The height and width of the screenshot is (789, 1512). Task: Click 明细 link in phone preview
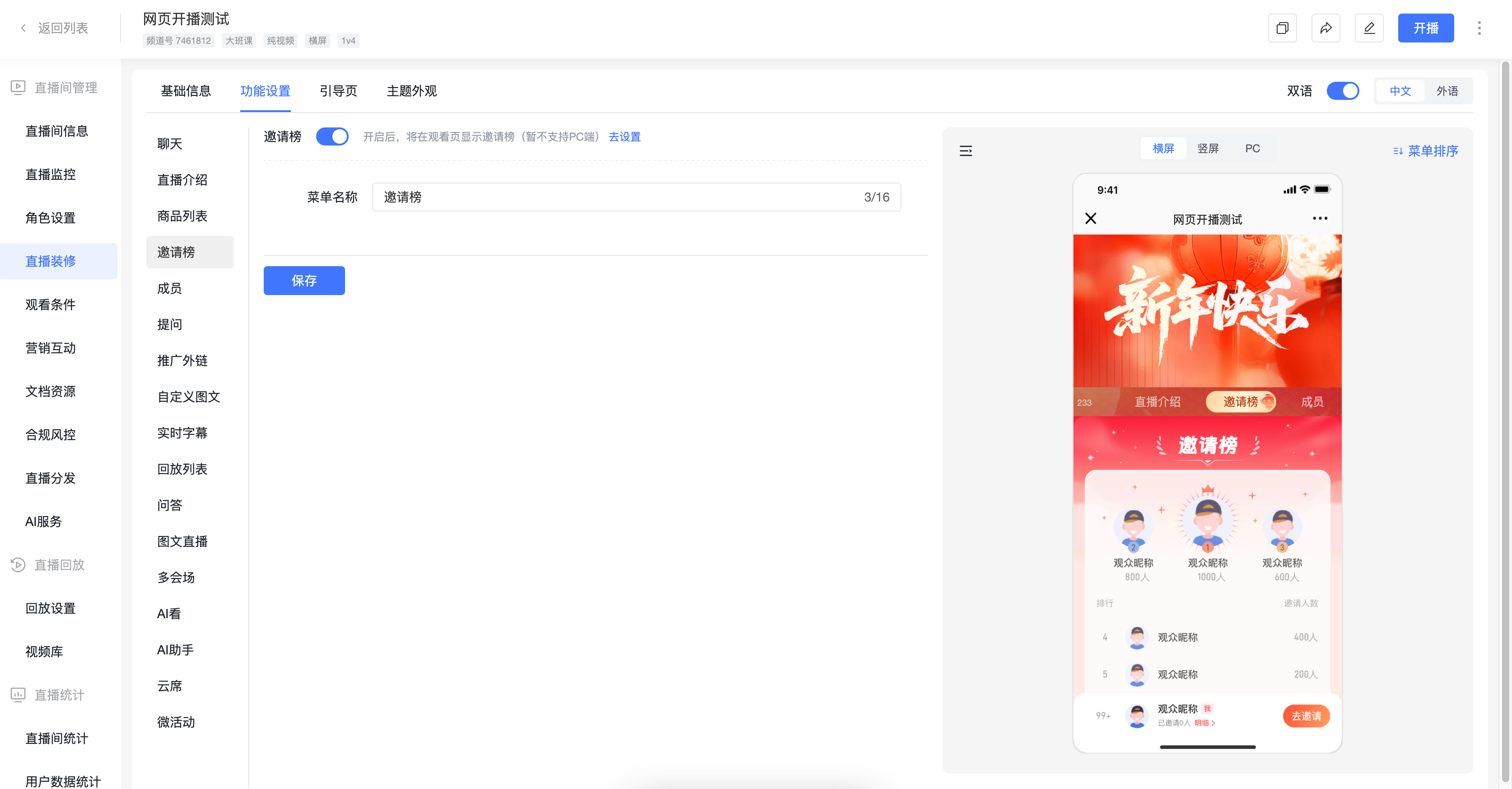point(1205,723)
